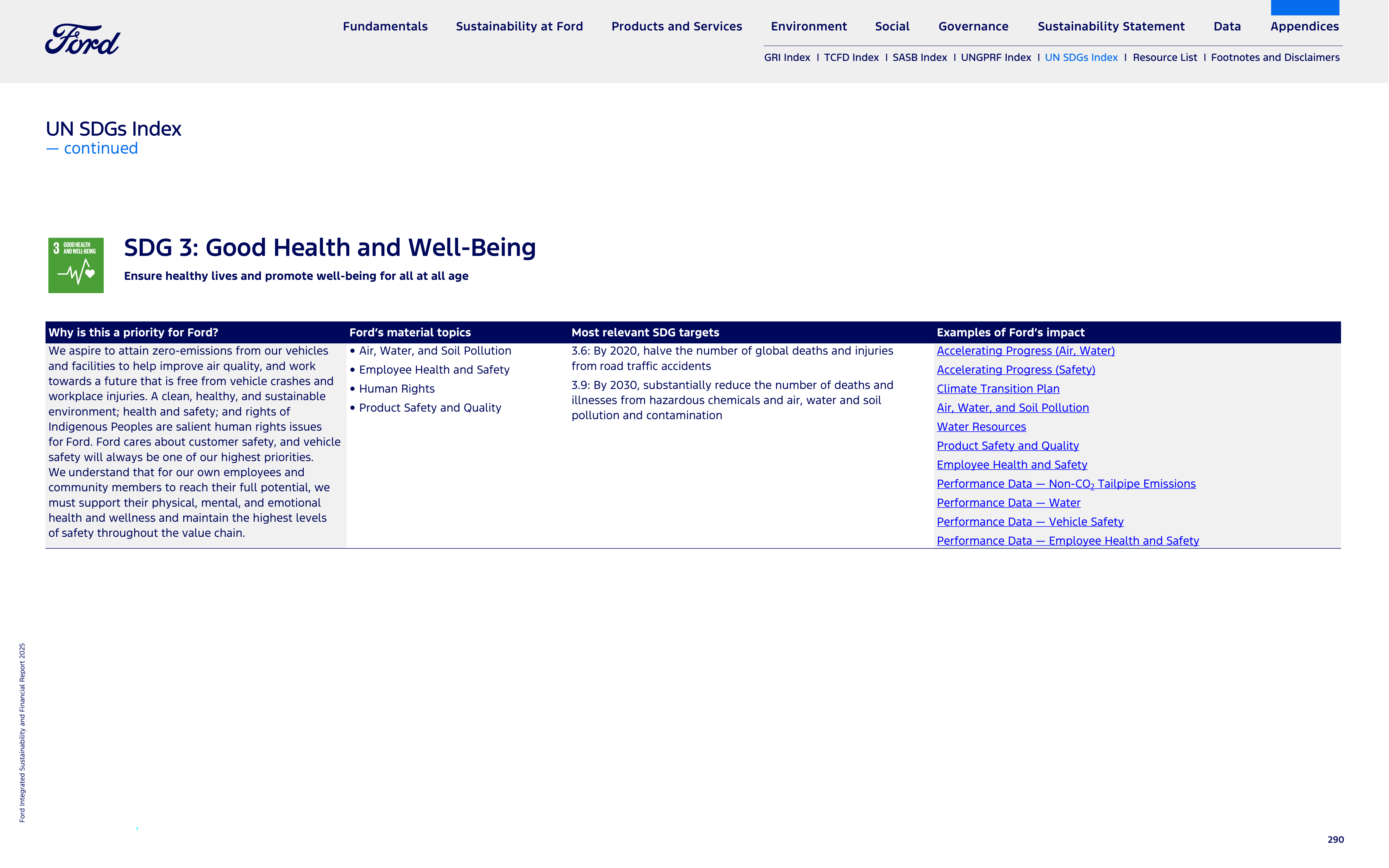Select the Appendices tab

coord(1305,26)
